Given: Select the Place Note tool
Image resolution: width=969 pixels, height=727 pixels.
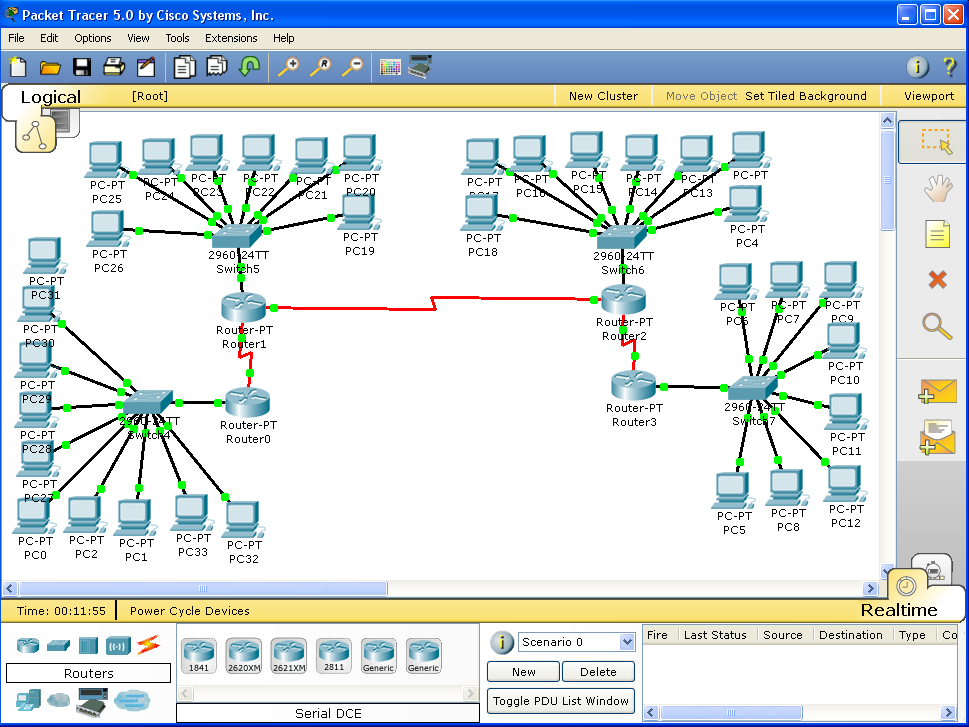Looking at the screenshot, I should tap(936, 234).
